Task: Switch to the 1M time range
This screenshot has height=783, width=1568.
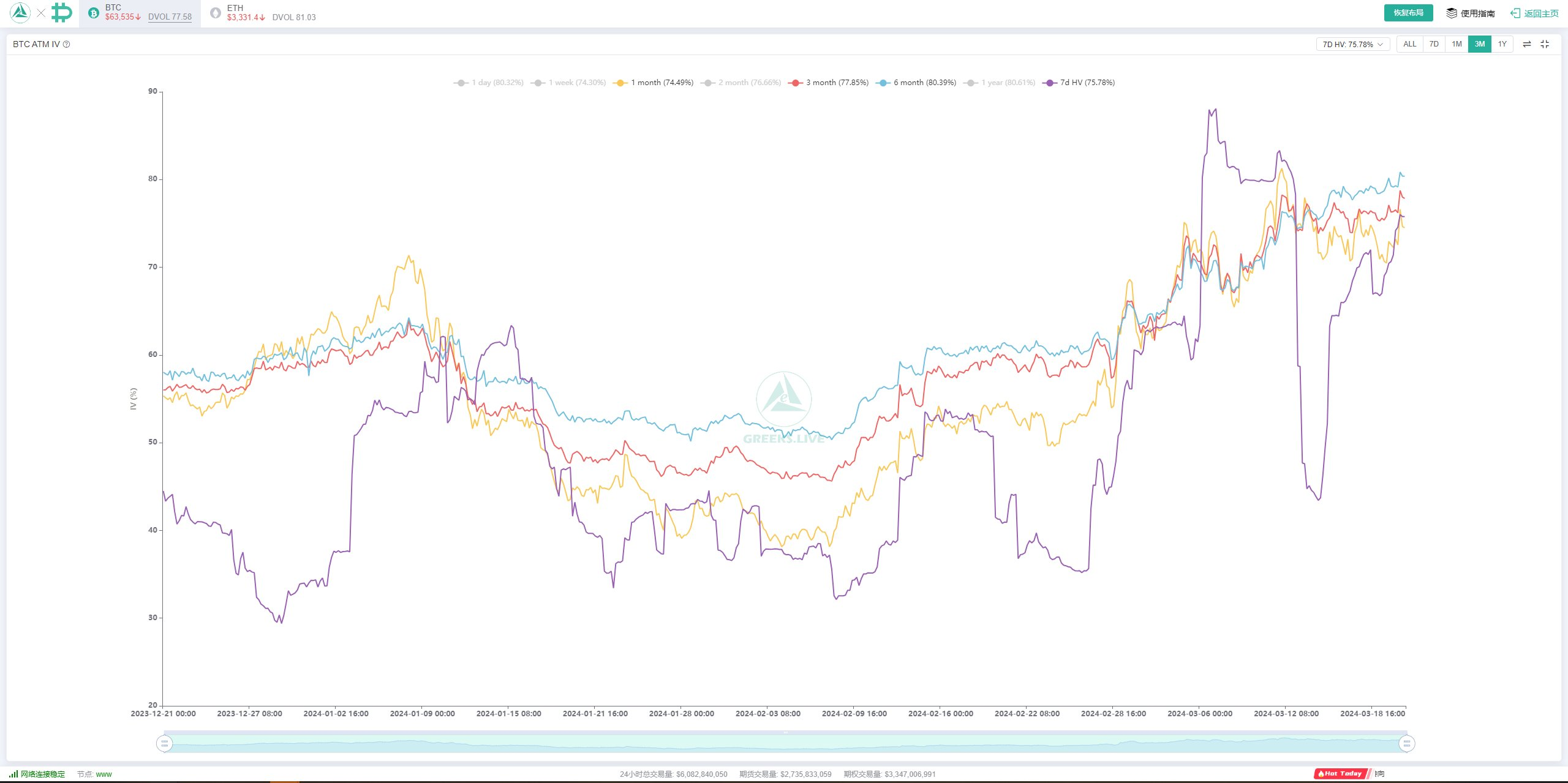Action: click(1457, 44)
